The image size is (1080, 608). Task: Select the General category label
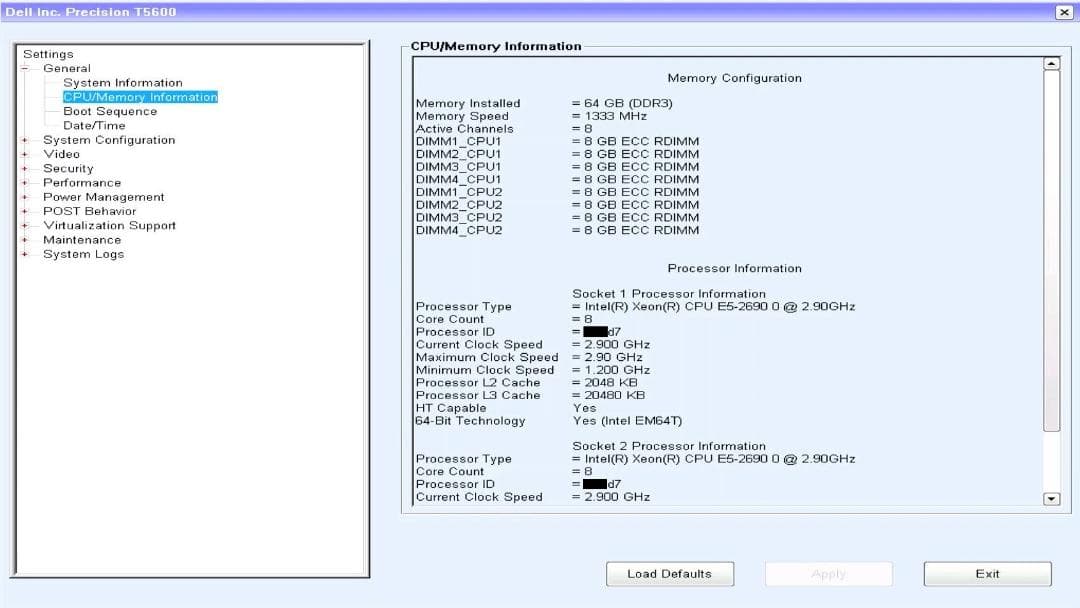(x=67, y=68)
